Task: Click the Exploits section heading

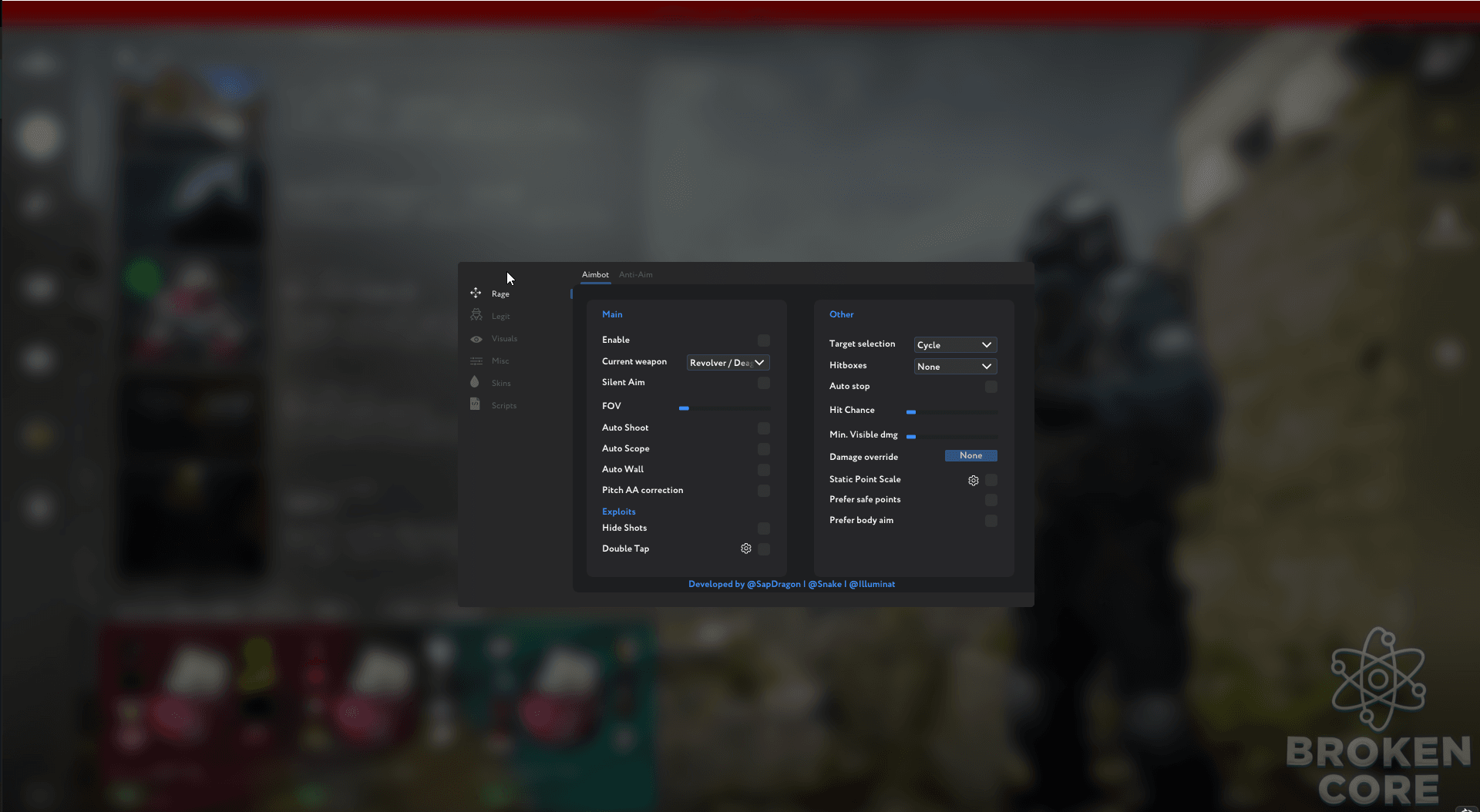Action: point(619,512)
